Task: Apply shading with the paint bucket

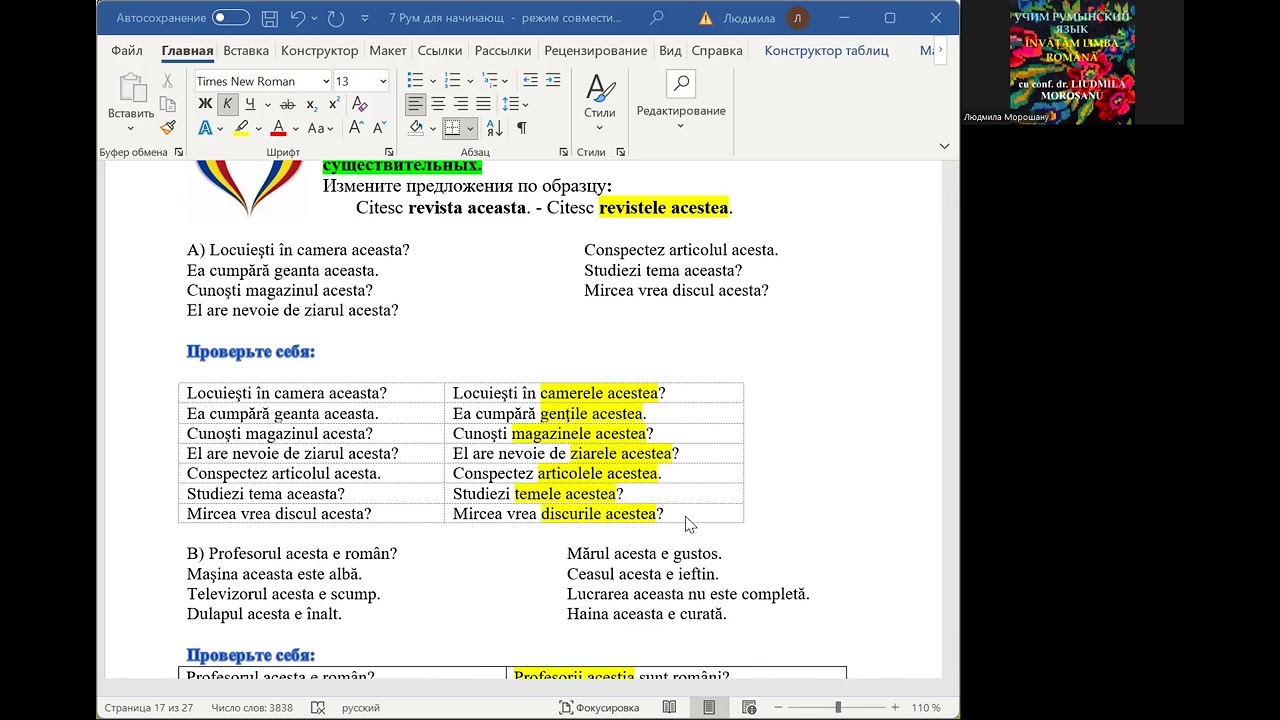Action: [417, 128]
